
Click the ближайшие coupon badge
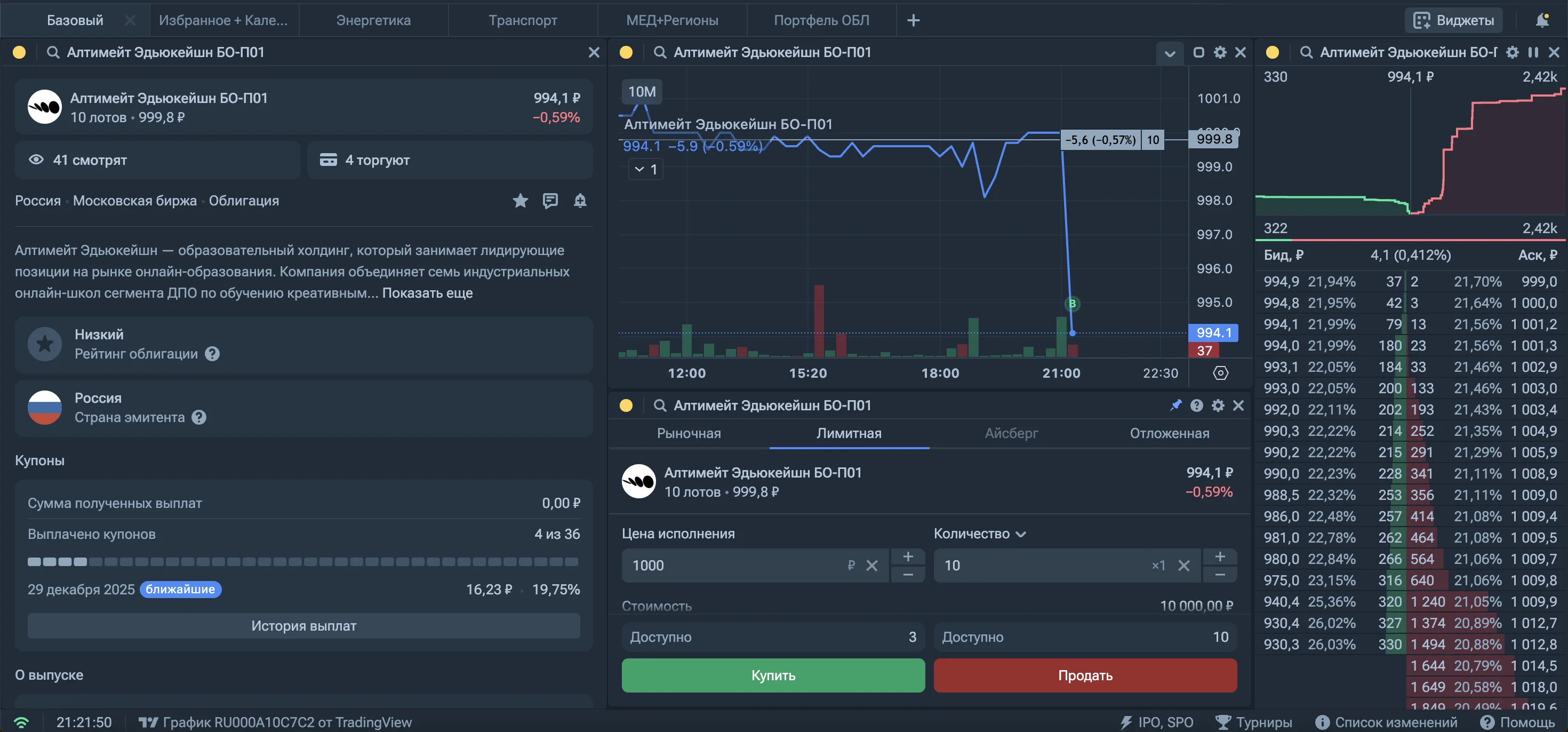[180, 589]
